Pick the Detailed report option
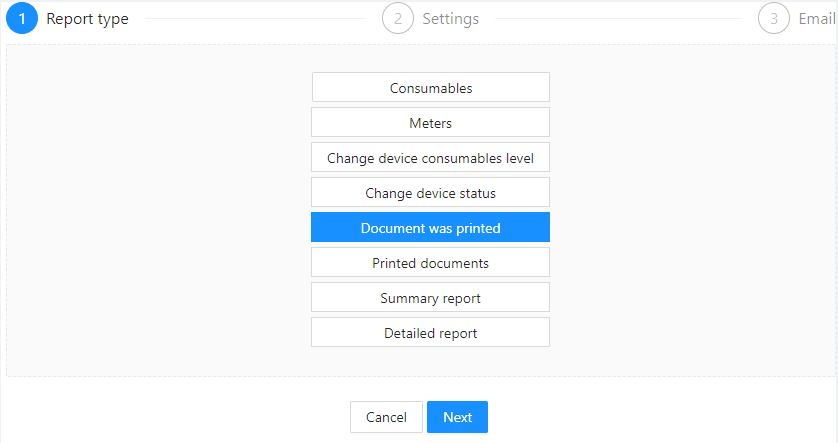The width and height of the screenshot is (838, 443). tap(430, 332)
